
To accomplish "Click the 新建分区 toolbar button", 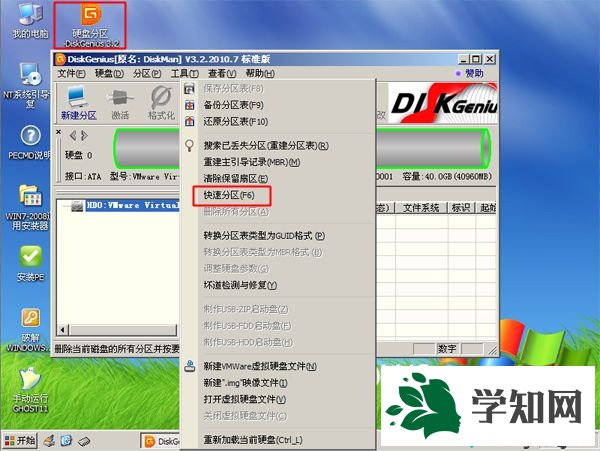I will click(x=78, y=103).
